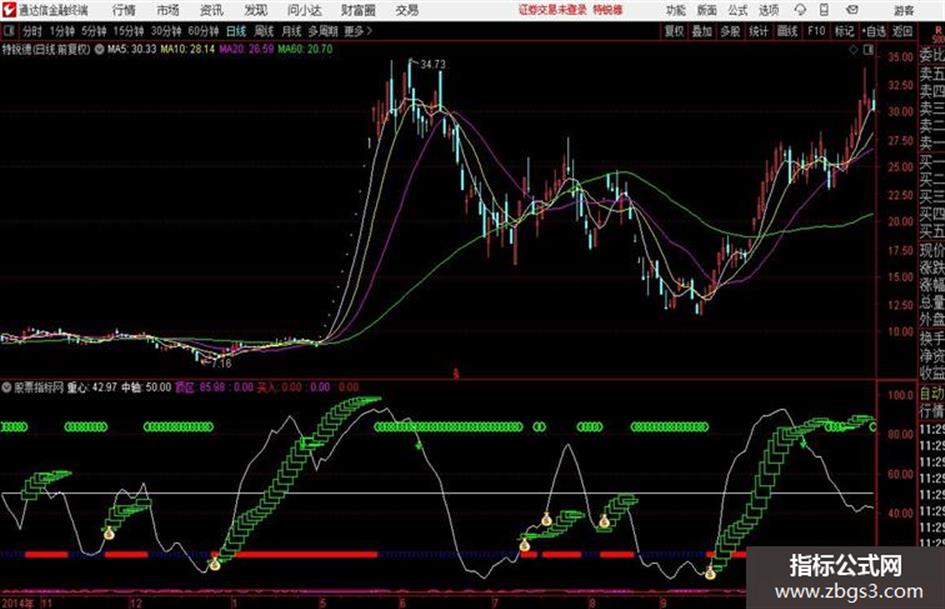Click the 34.73 high price label
The width and height of the screenshot is (945, 609).
click(x=433, y=64)
